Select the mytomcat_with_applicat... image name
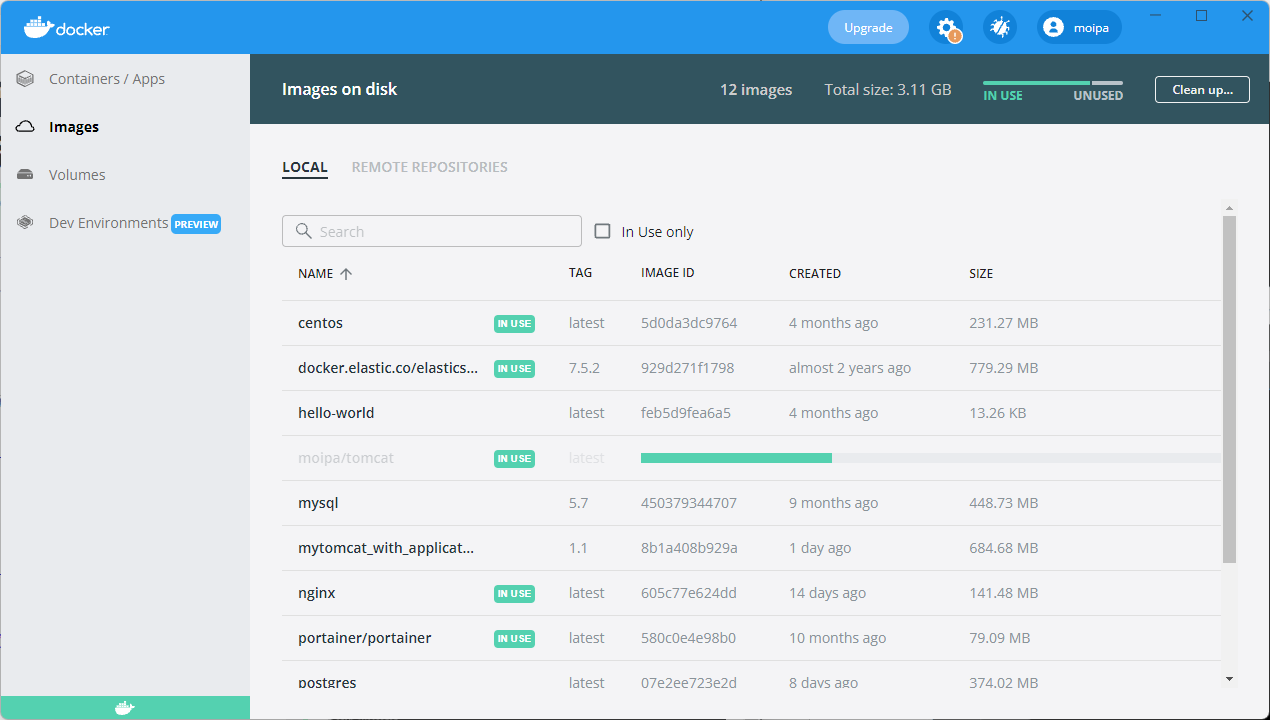 [386, 548]
